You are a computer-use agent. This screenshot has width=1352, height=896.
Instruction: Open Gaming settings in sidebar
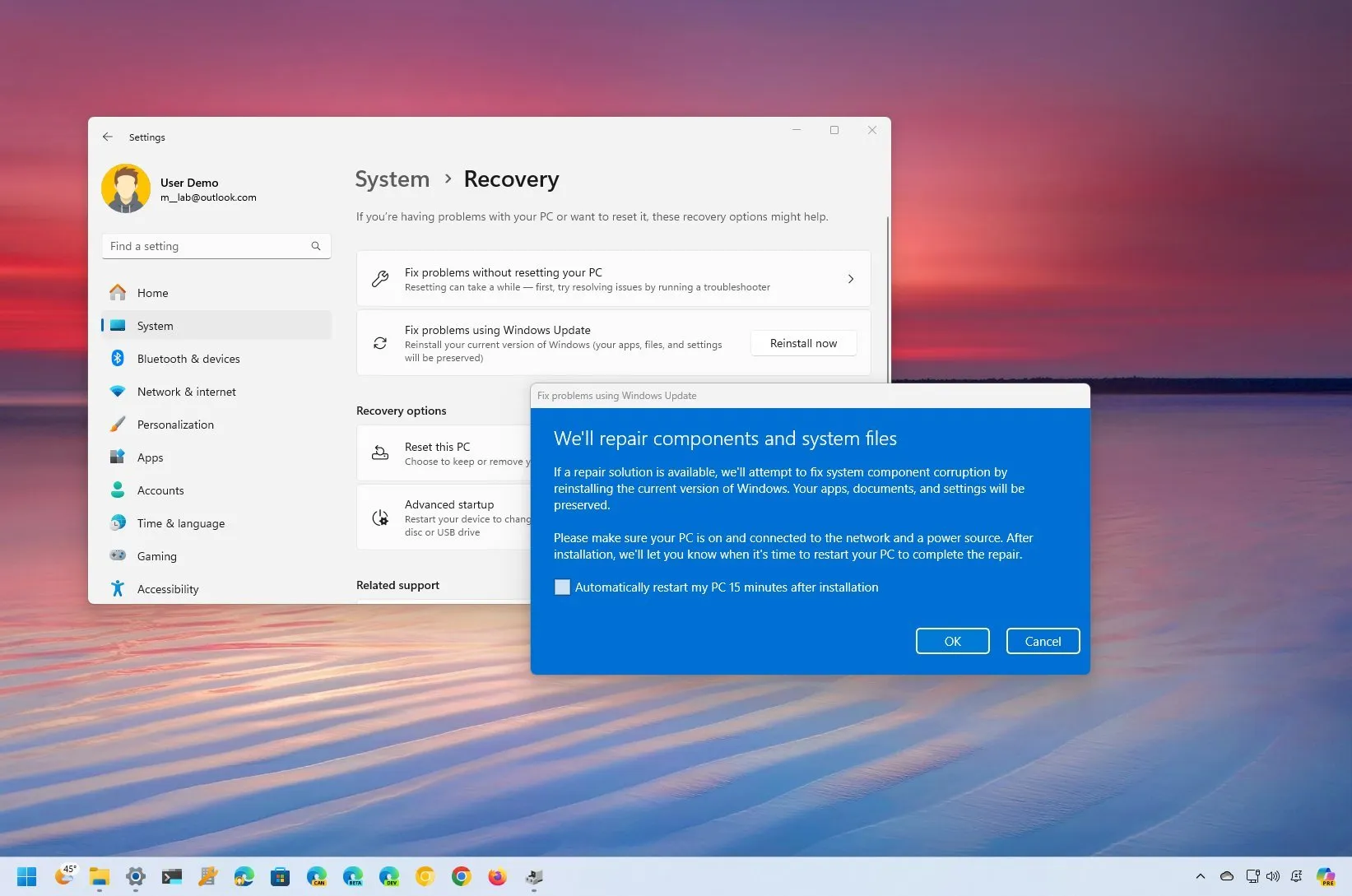click(216, 556)
